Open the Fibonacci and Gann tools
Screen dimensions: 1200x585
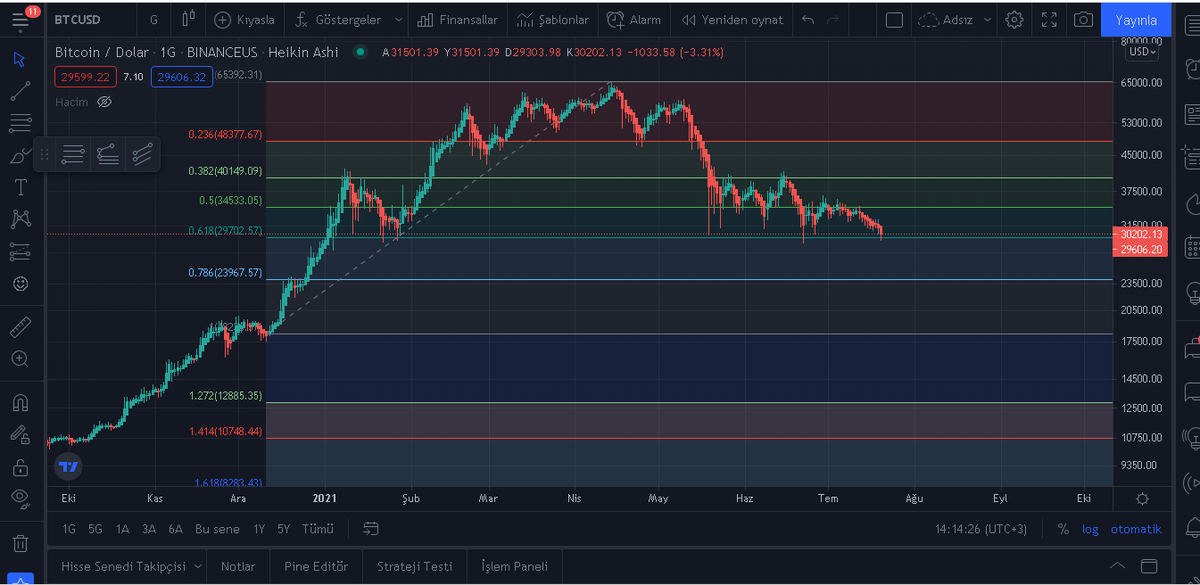tap(20, 123)
